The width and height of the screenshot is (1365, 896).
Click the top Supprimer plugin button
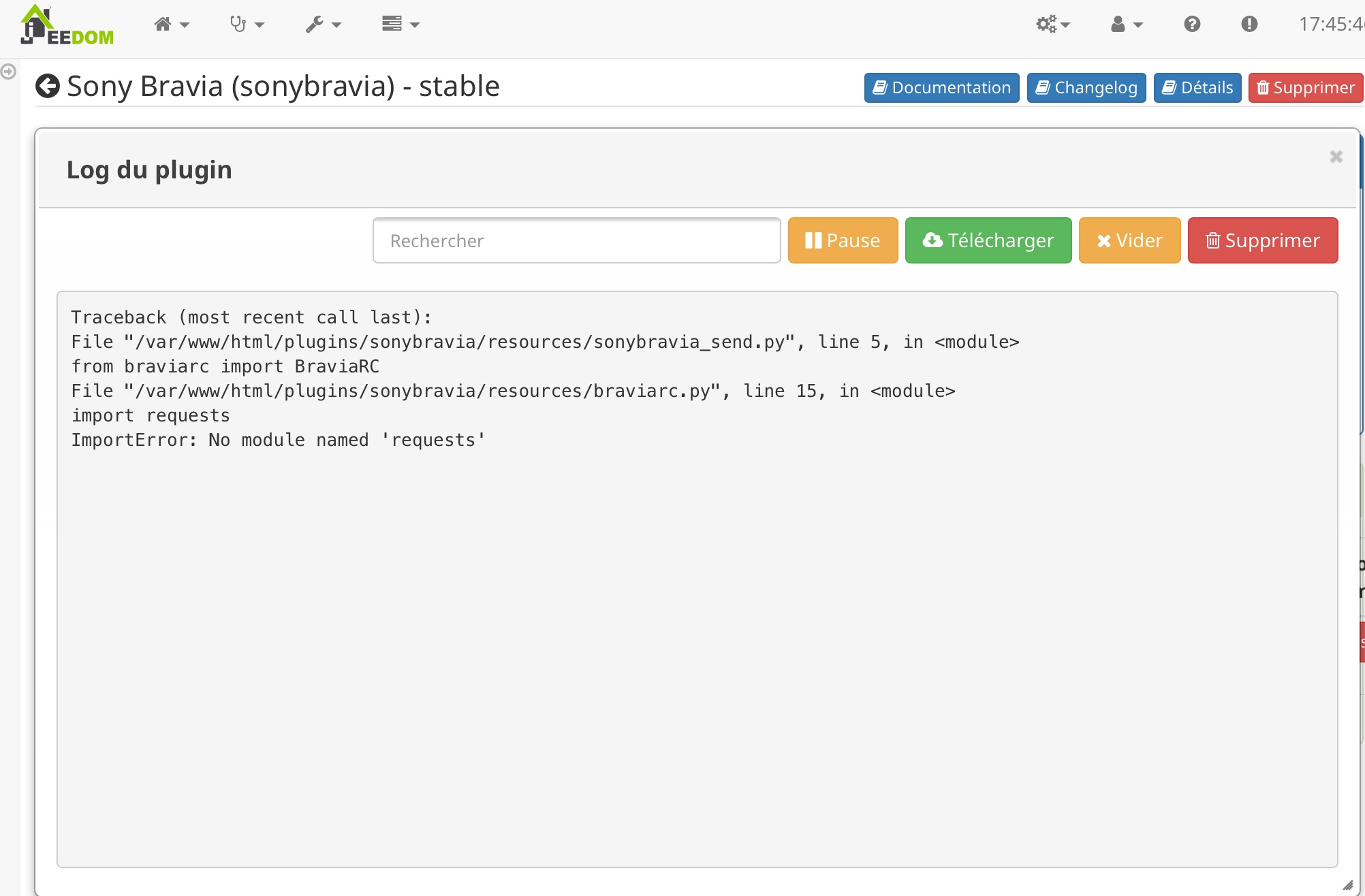pos(1306,88)
